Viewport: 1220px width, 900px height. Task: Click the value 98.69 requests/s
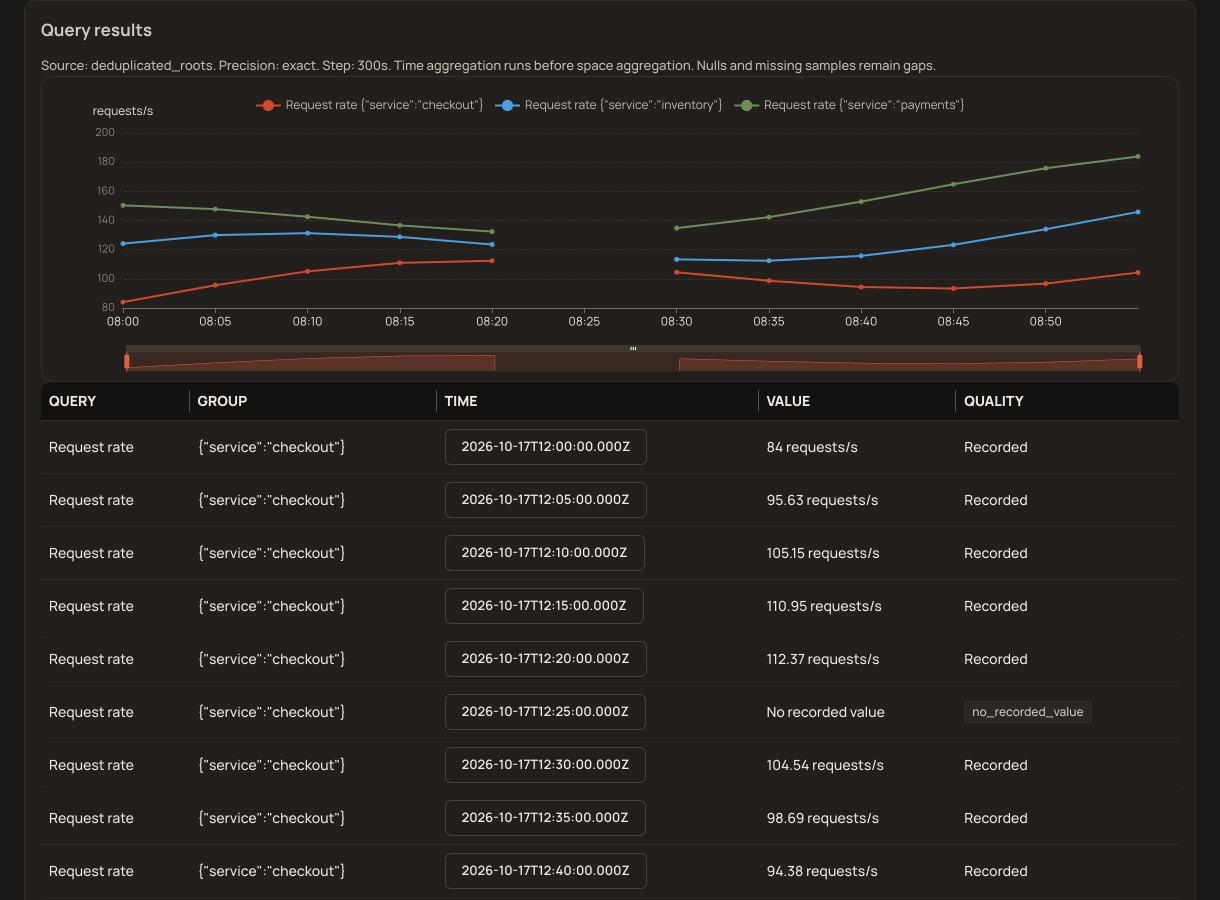point(823,818)
